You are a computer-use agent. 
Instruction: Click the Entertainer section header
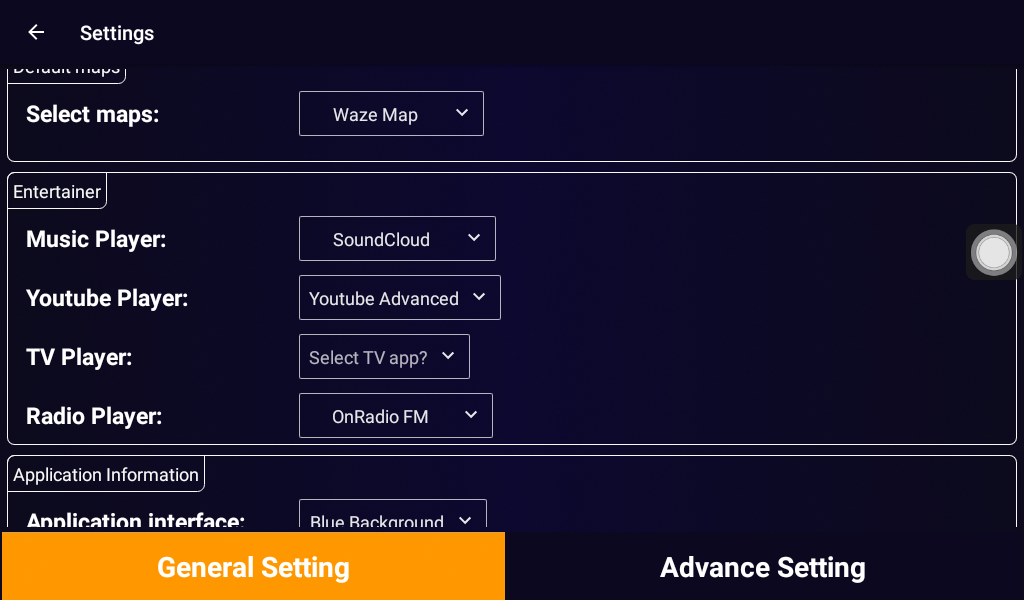coord(57,191)
